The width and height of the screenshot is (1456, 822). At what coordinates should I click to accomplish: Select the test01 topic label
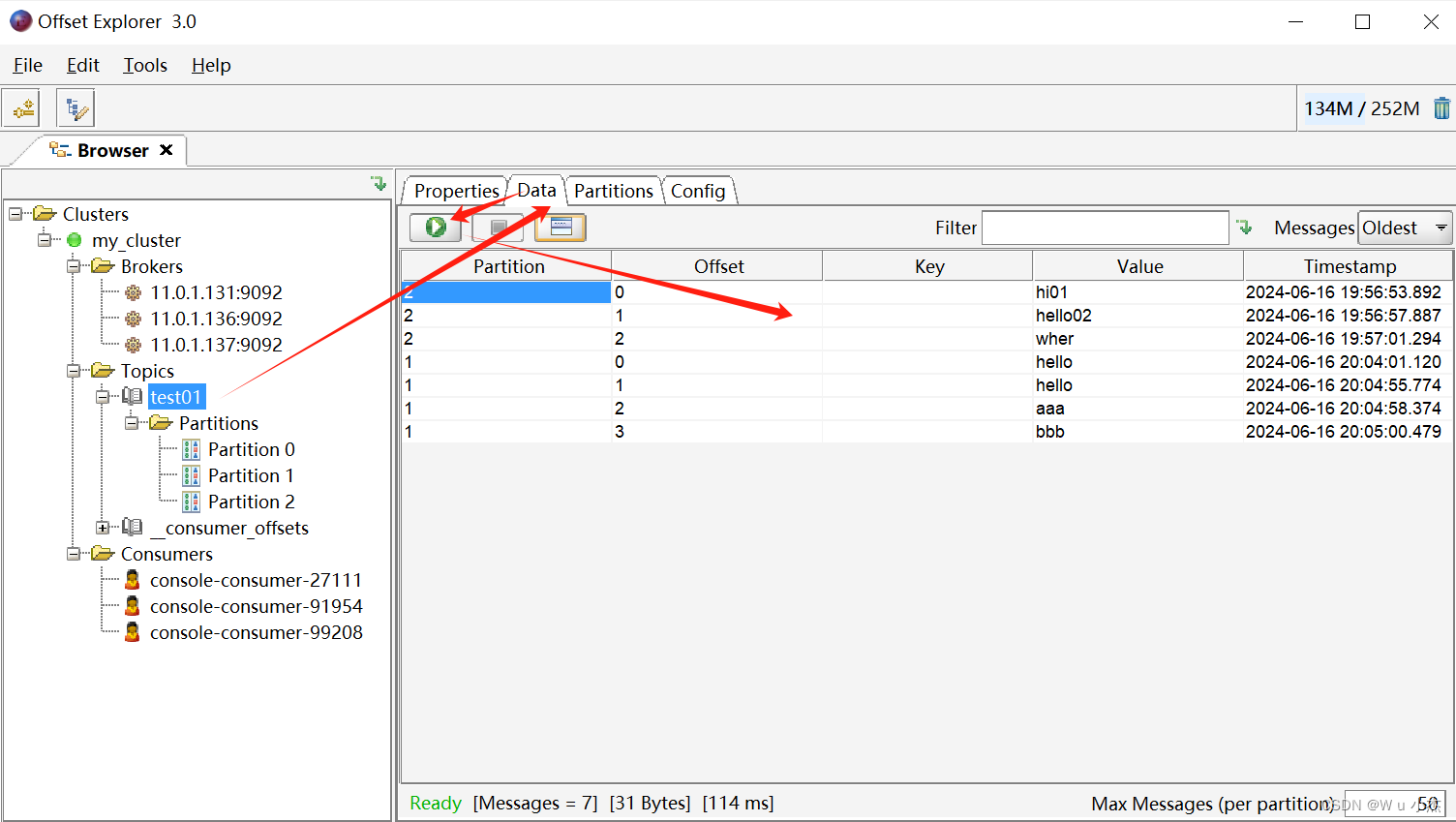(x=176, y=397)
